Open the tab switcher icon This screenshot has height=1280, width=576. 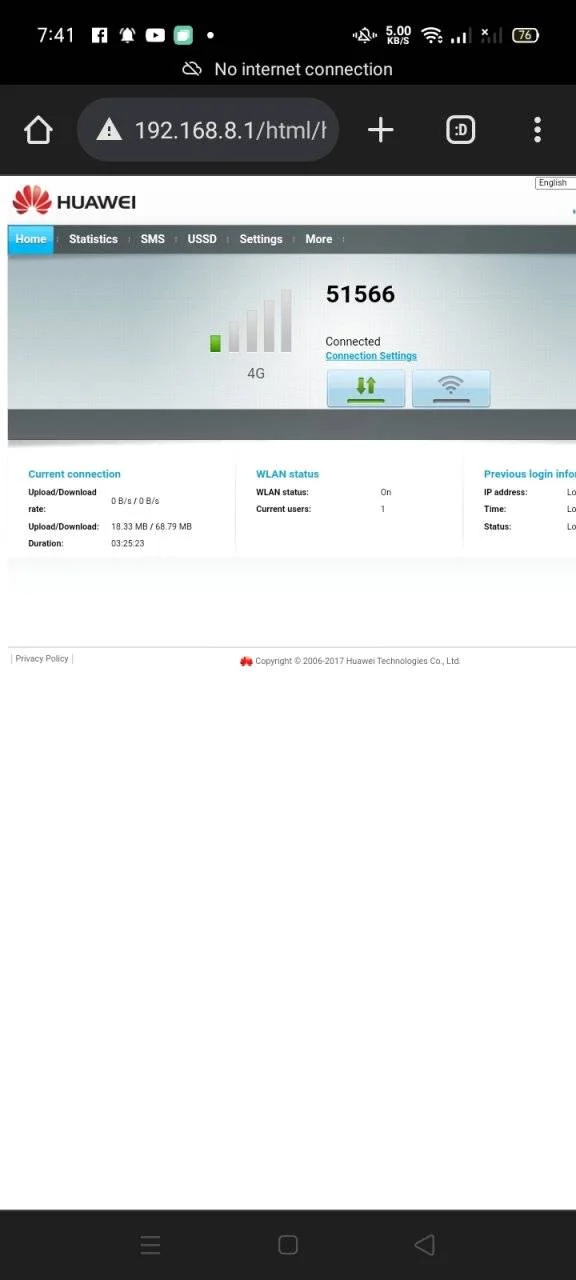[x=460, y=130]
